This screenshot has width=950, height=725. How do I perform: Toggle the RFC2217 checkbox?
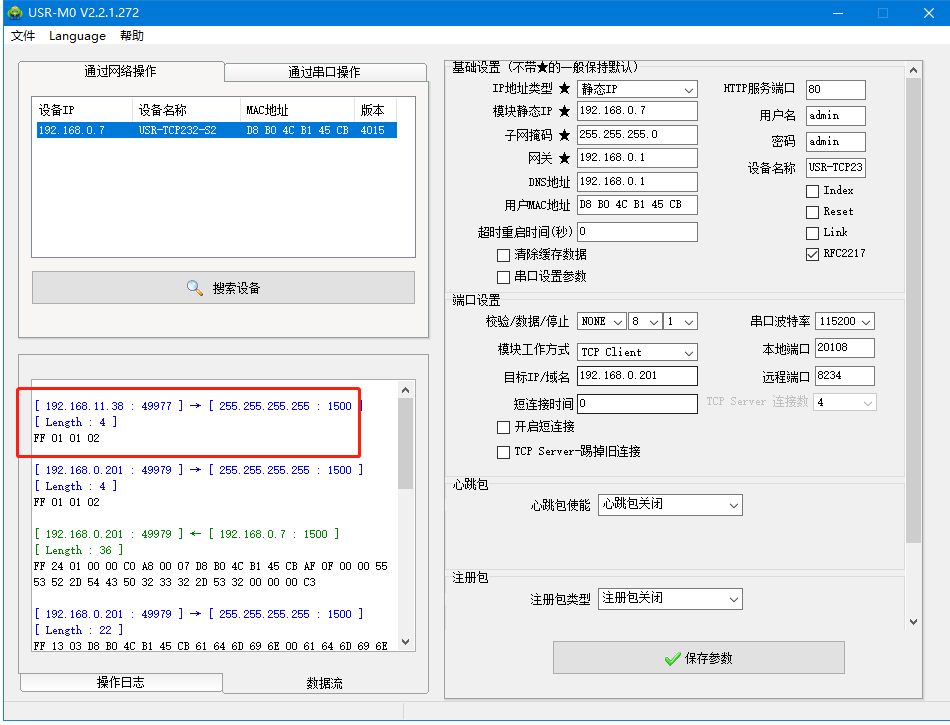pos(812,254)
